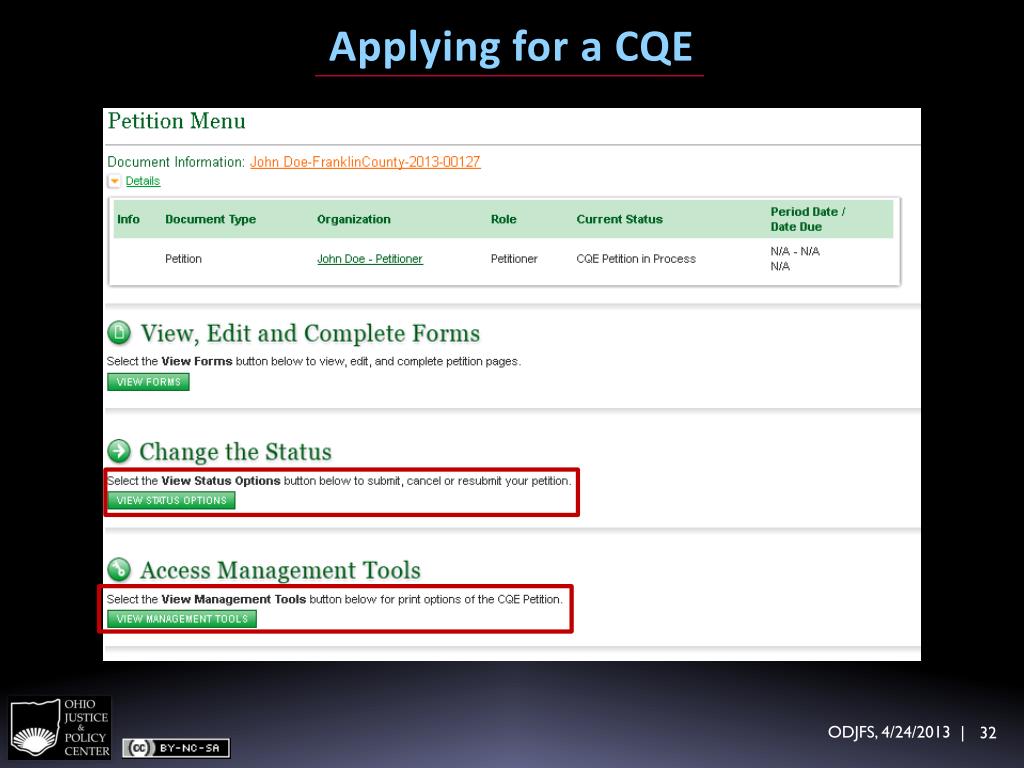Click the Petition Menu heading

point(176,121)
